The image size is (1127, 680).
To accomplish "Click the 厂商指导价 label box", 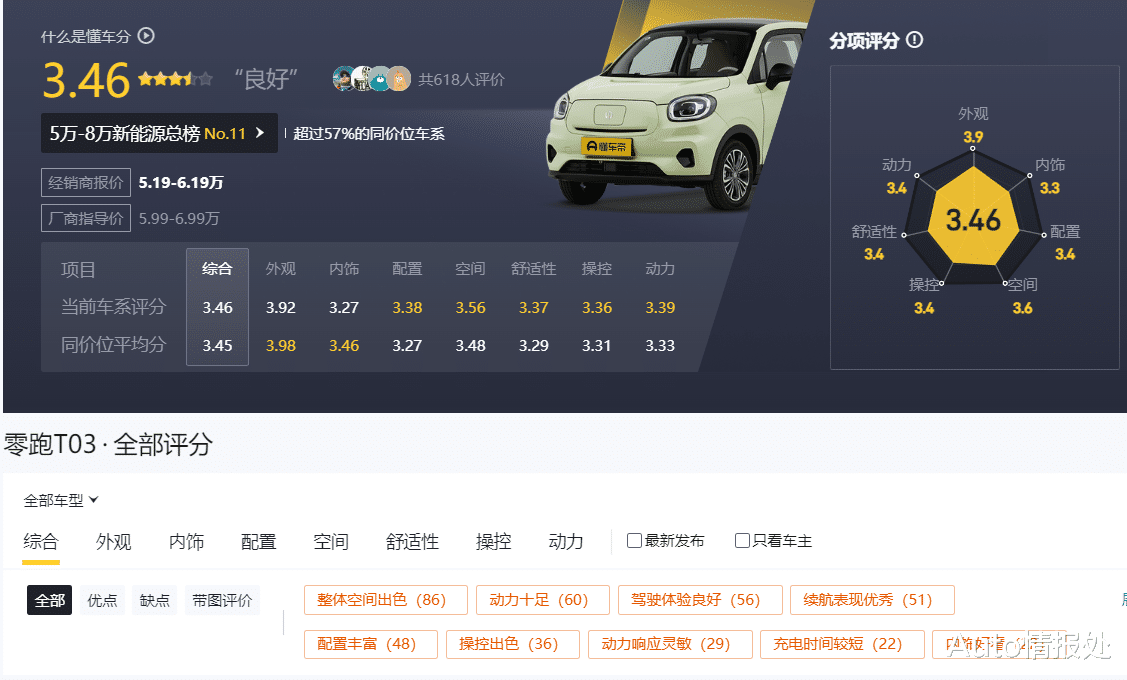I will click(x=86, y=218).
